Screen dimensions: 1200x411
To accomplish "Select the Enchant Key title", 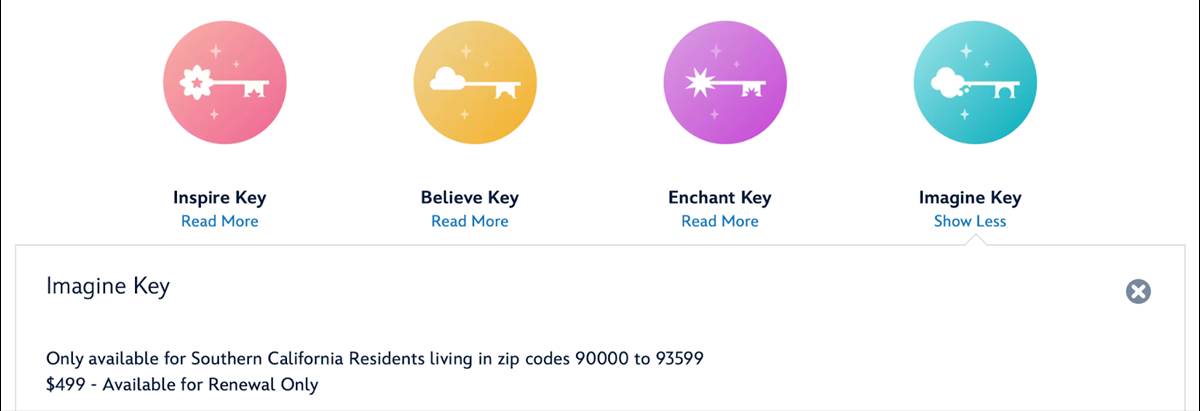I will (720, 198).
